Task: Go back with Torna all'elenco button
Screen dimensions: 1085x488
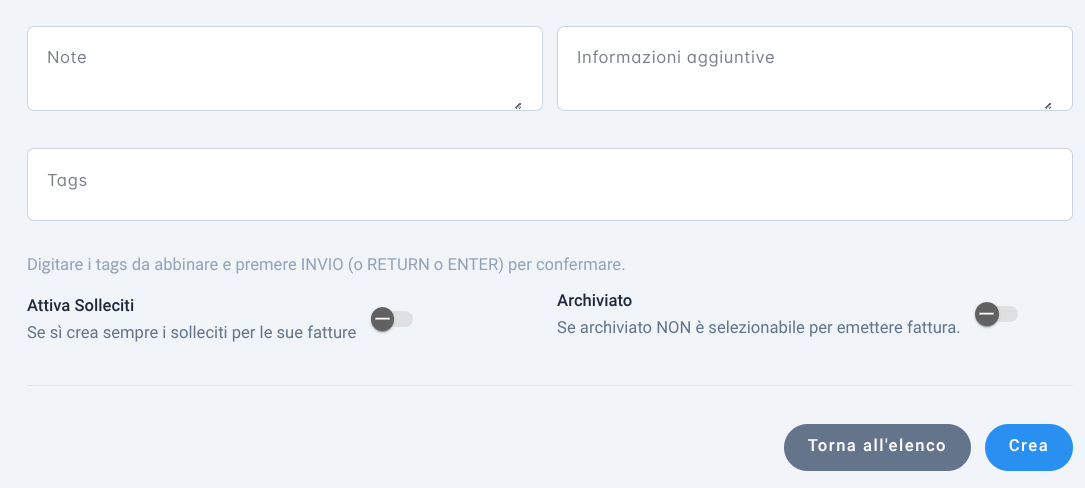Action: [x=877, y=447]
